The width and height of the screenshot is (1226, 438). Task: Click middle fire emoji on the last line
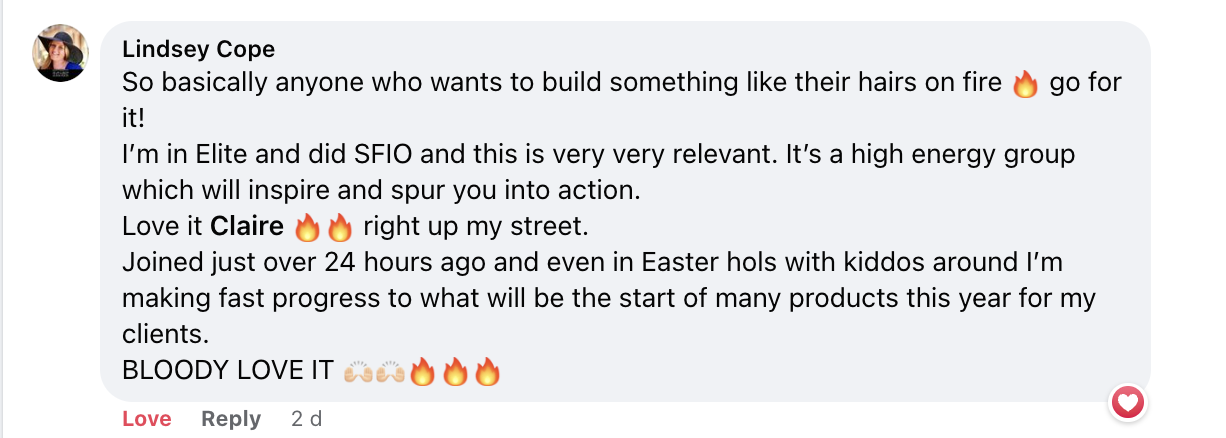(455, 372)
